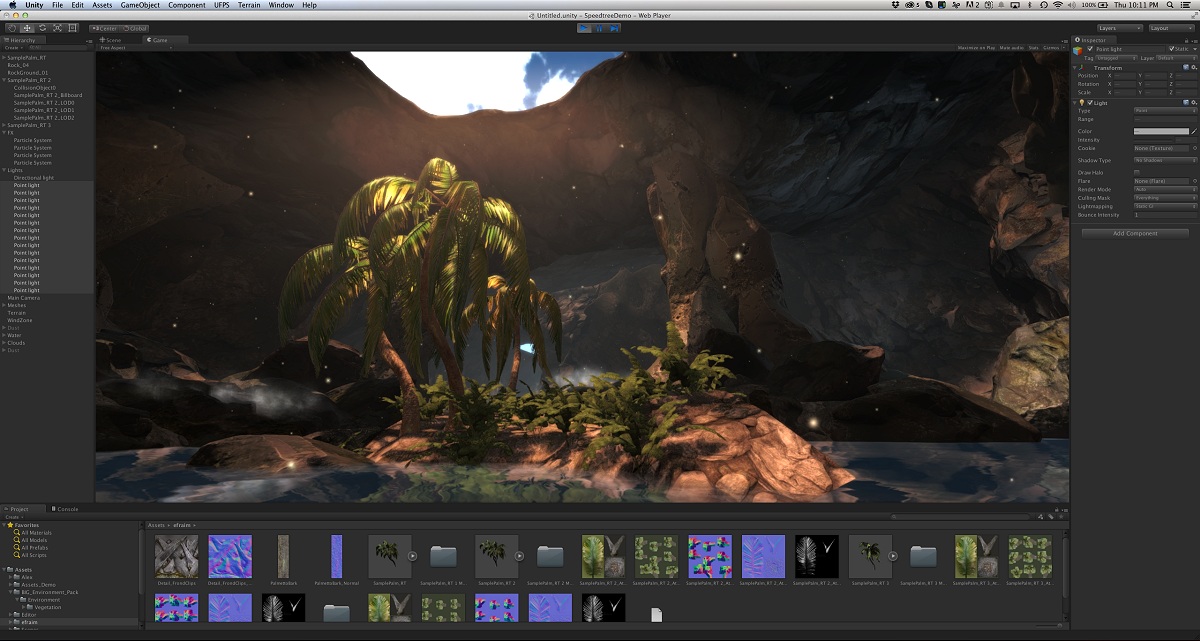The width and height of the screenshot is (1200, 641).
Task: Open the Layer dropdown set to Default
Action: [x=1175, y=57]
